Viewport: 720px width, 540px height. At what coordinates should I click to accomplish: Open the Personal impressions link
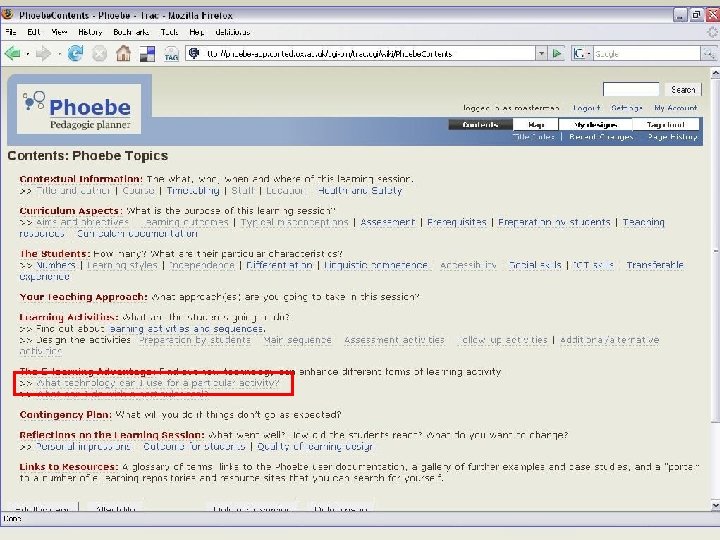click(x=83, y=446)
